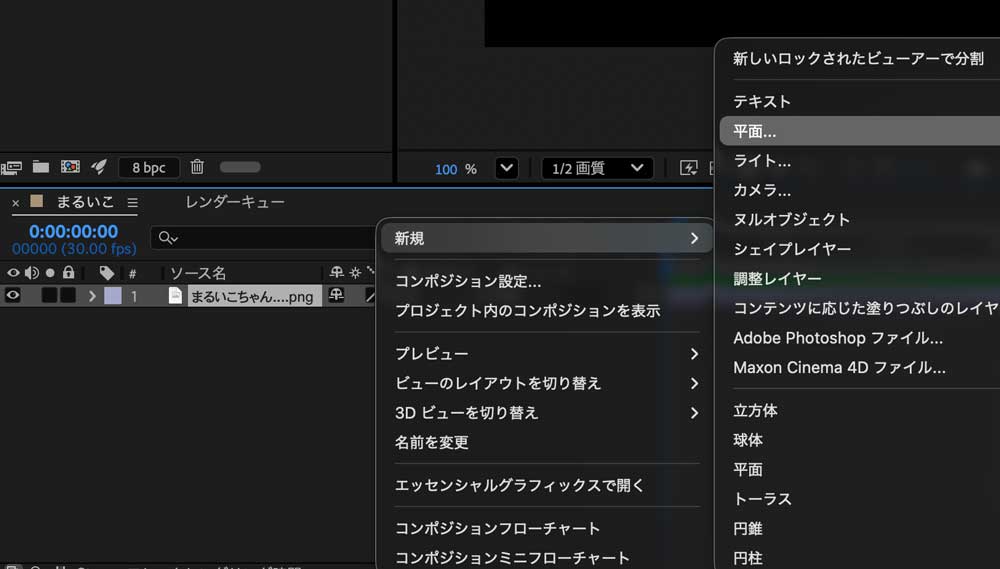The width and height of the screenshot is (1000, 569).
Task: Click the speaker audio column header icon
Action: pos(31,273)
